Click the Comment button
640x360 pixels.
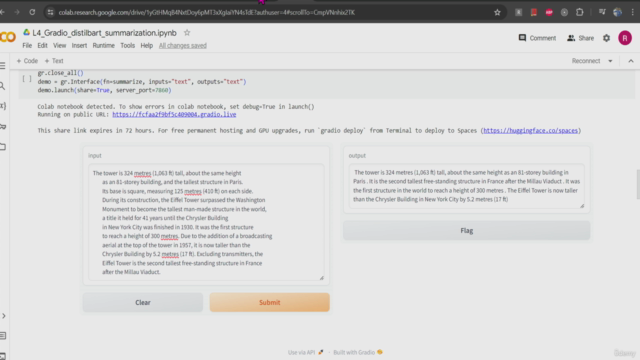pos(537,38)
